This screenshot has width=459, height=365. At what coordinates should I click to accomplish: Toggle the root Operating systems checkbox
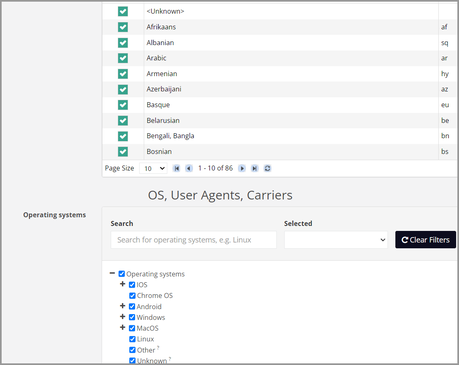tap(122, 274)
